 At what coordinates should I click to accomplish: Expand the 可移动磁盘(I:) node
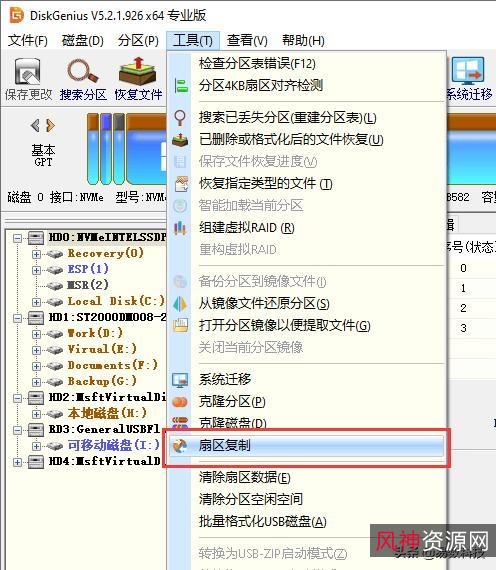pos(36,446)
